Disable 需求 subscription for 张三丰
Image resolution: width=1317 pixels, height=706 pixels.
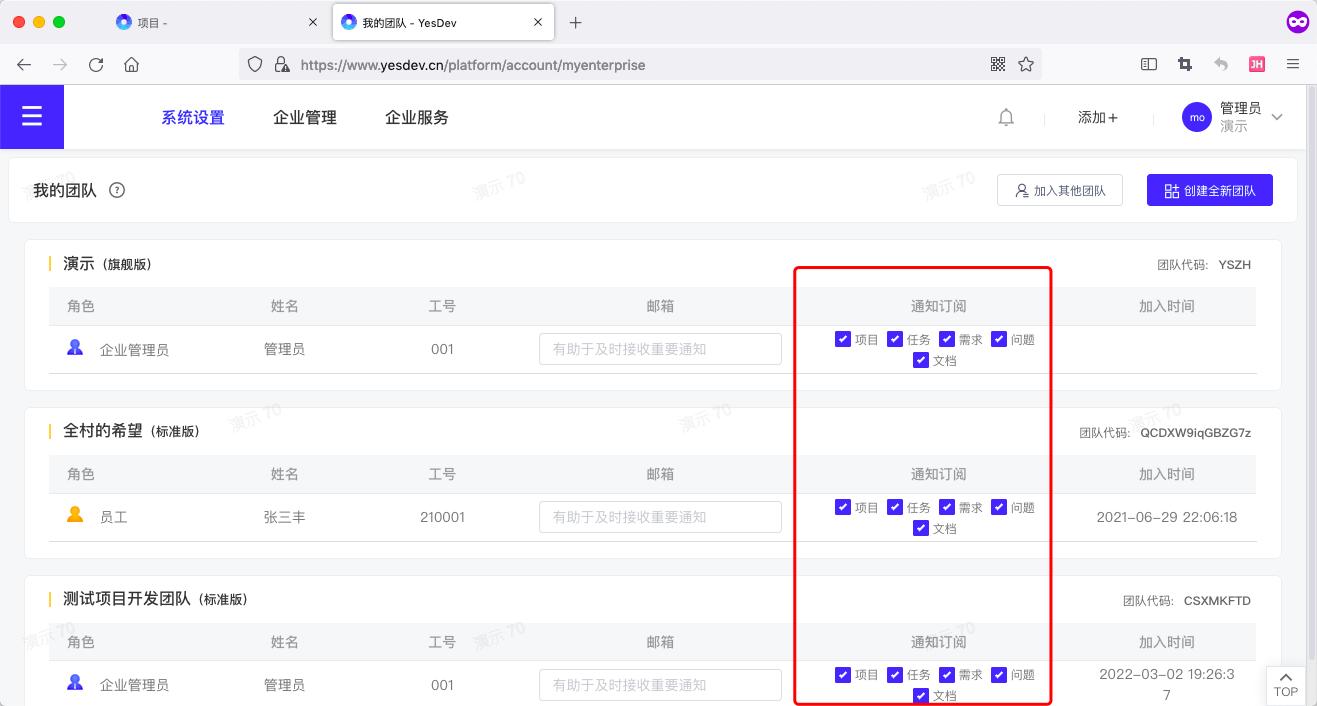(946, 507)
